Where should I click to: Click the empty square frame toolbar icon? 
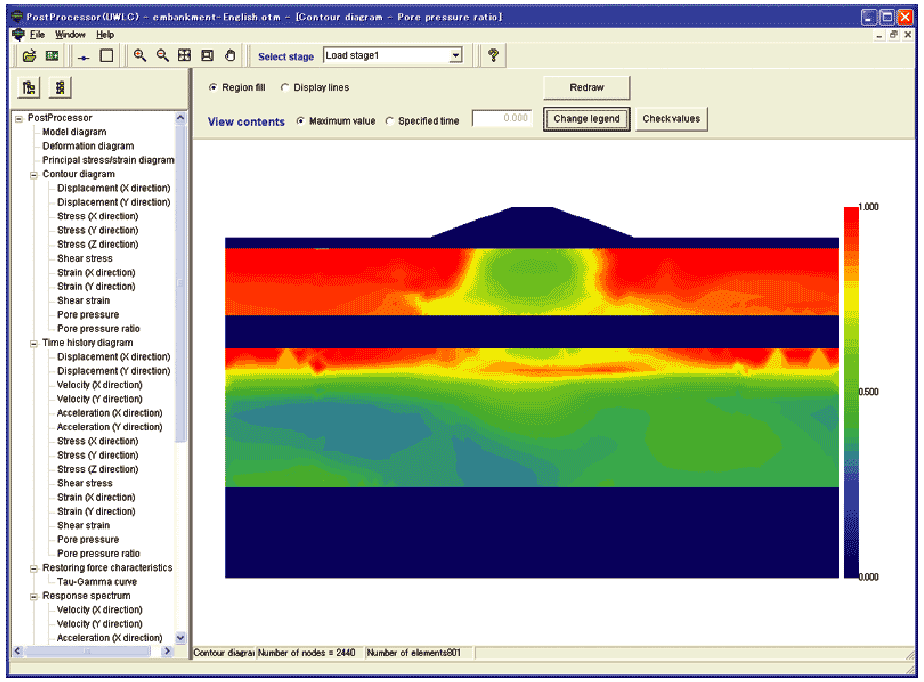[x=106, y=56]
